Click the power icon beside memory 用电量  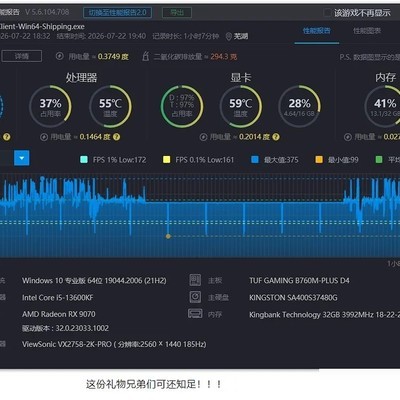tap(347, 137)
